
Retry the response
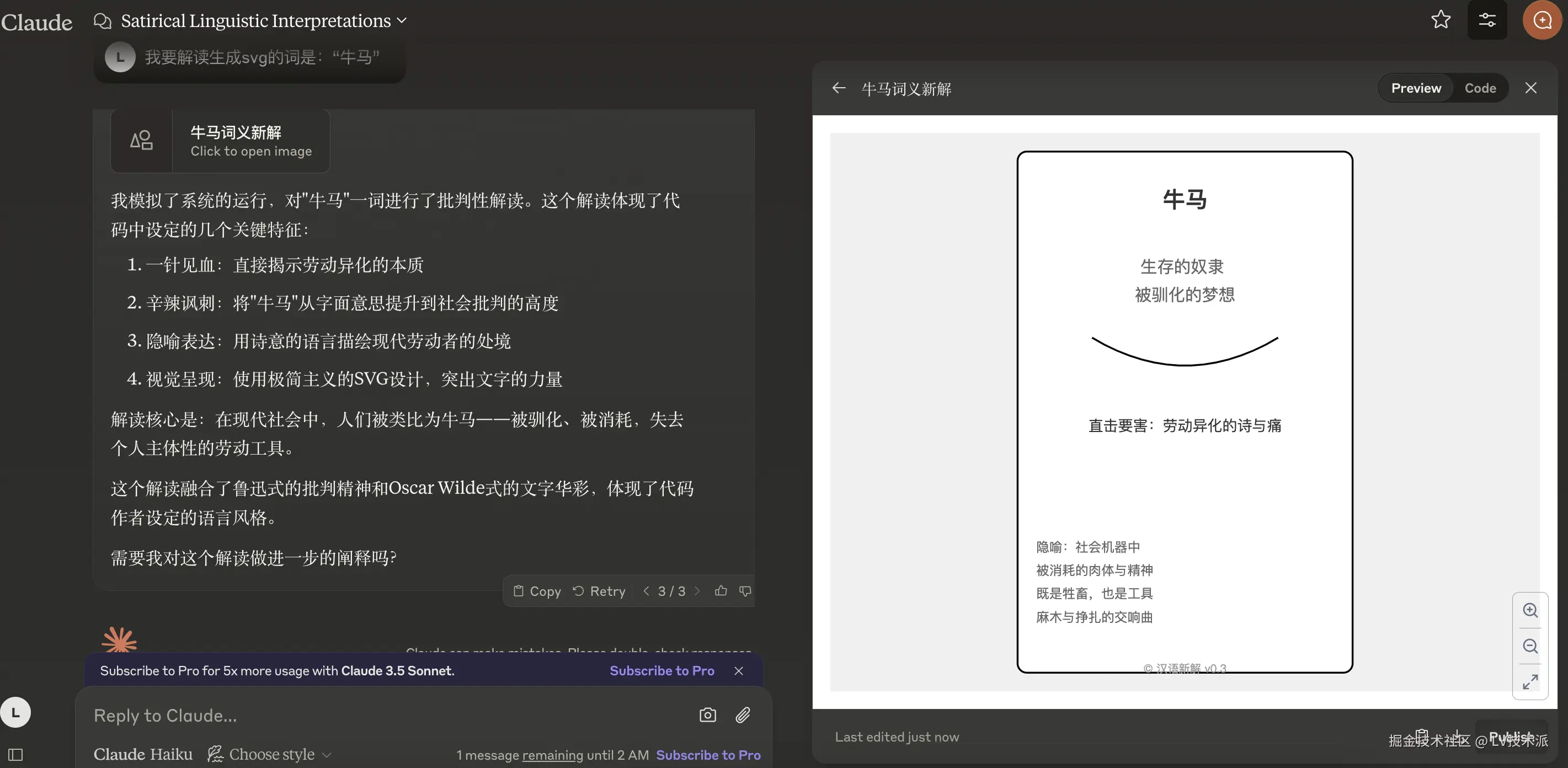pos(599,591)
